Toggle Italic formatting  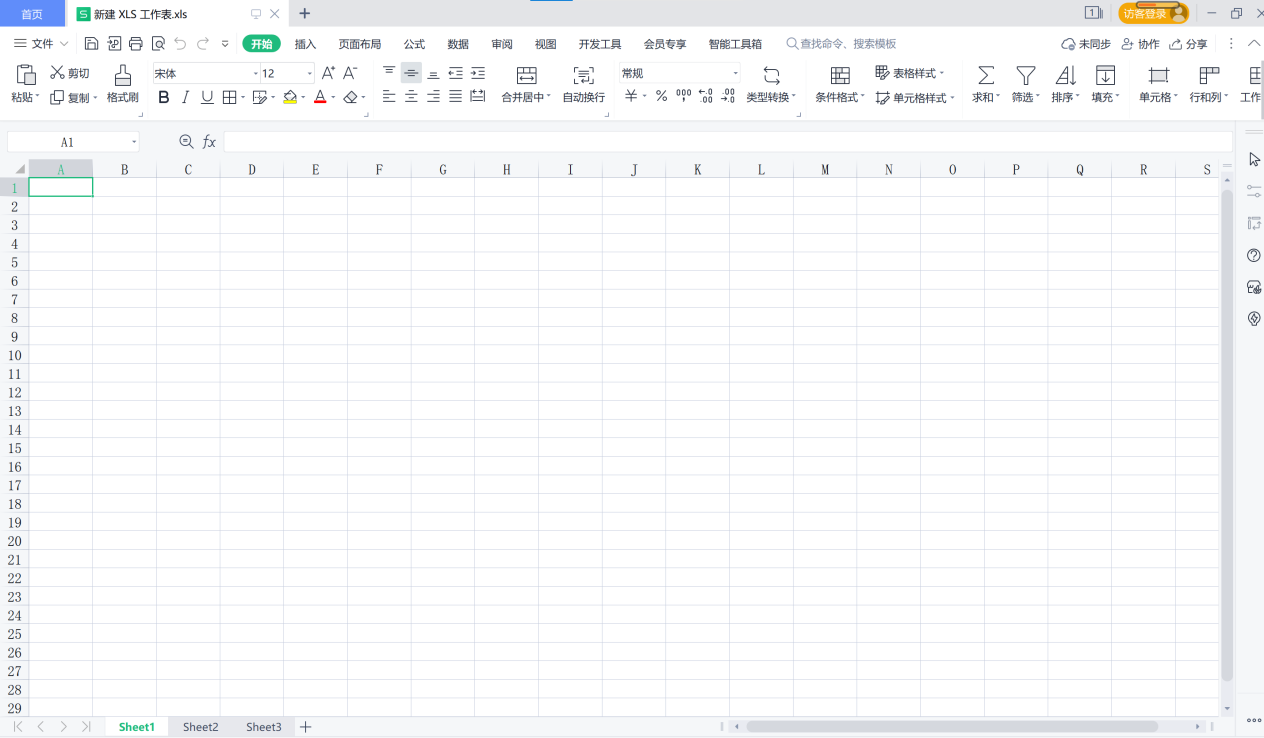tap(185, 97)
